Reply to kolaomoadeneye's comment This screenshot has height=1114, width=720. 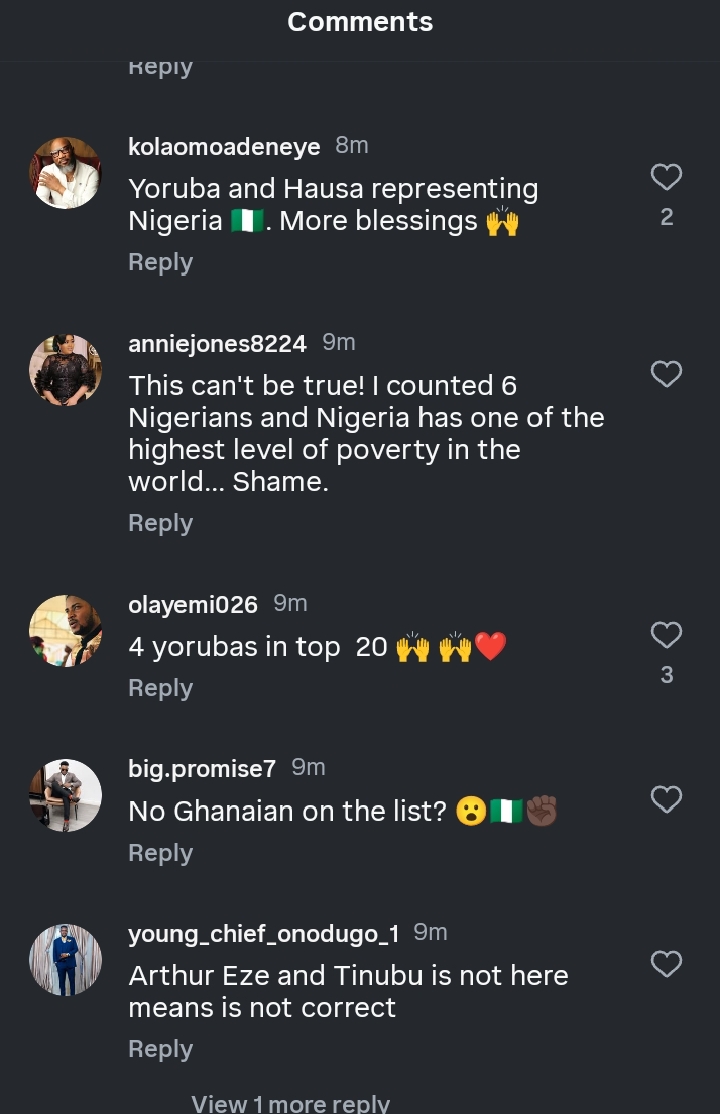pyautogui.click(x=160, y=262)
